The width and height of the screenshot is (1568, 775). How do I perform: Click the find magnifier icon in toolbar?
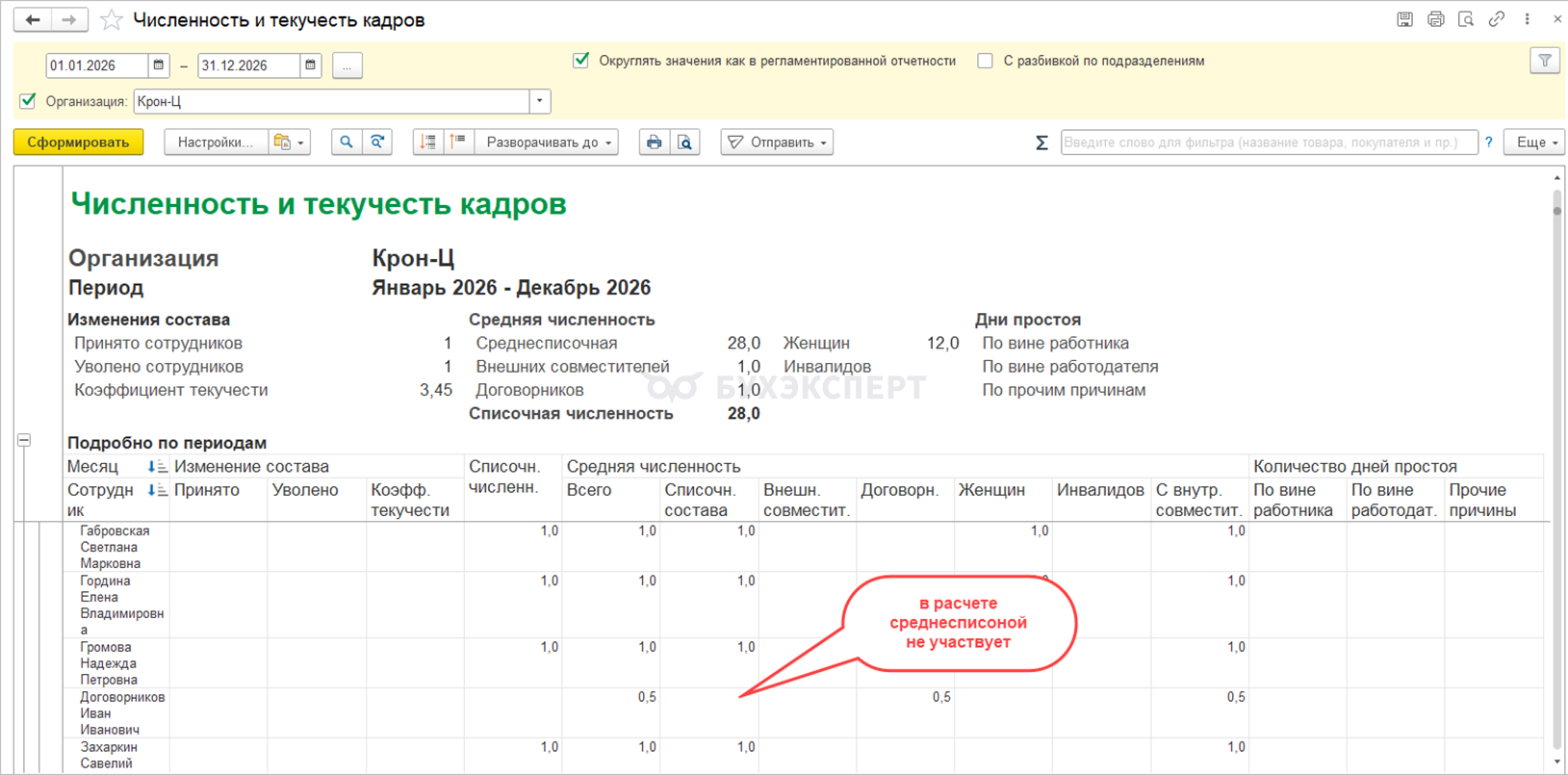[347, 142]
